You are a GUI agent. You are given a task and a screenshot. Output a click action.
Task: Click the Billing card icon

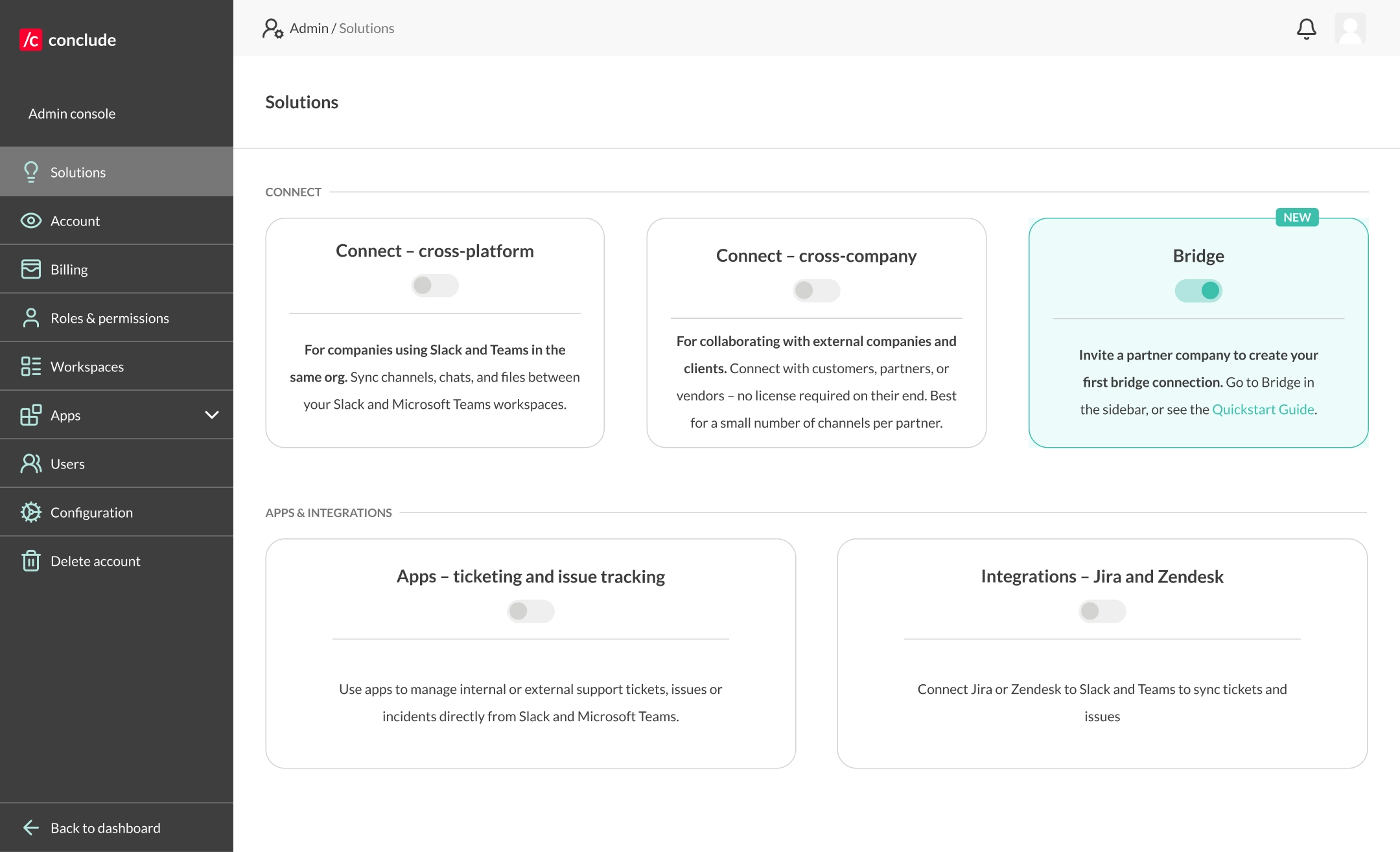point(30,269)
